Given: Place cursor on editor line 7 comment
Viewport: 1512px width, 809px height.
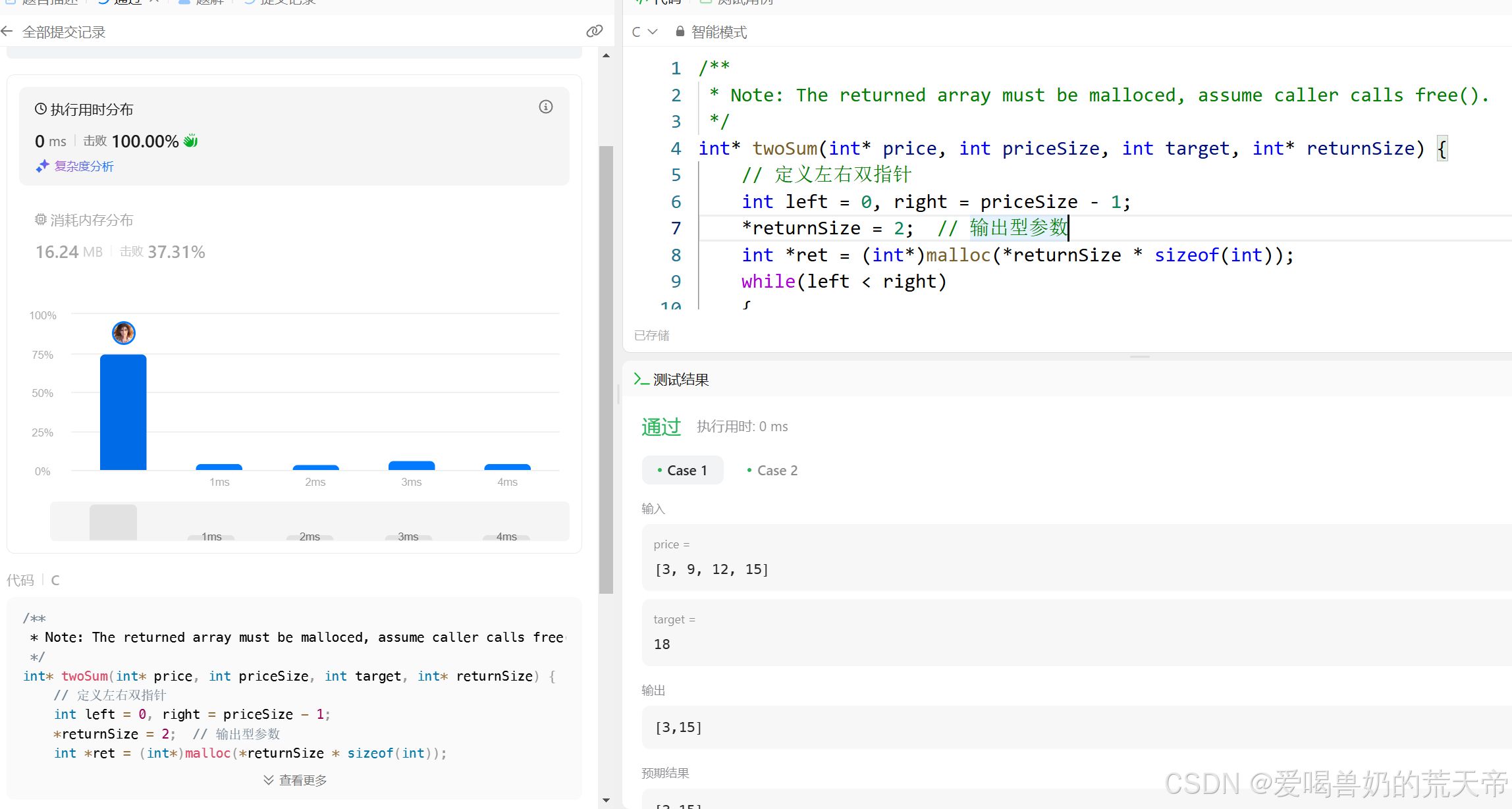Looking at the screenshot, I should [1003, 228].
